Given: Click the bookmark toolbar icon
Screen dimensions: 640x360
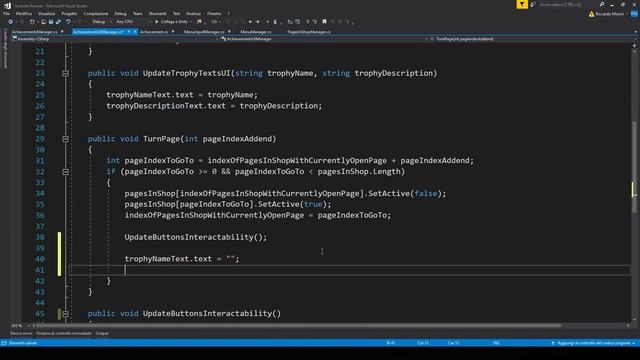Looking at the screenshot, I should click(x=324, y=22).
